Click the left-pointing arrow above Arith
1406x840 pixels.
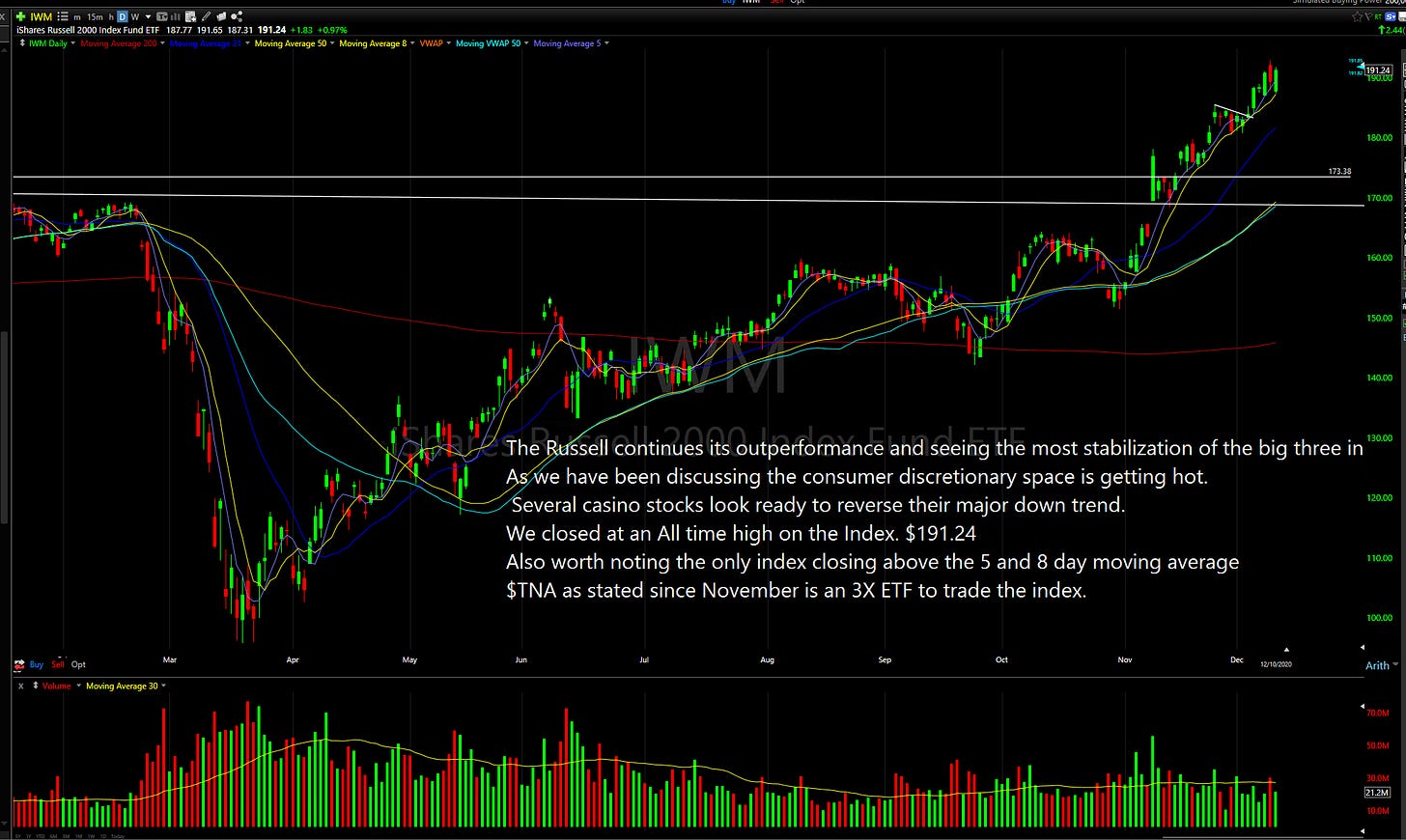point(1363,648)
